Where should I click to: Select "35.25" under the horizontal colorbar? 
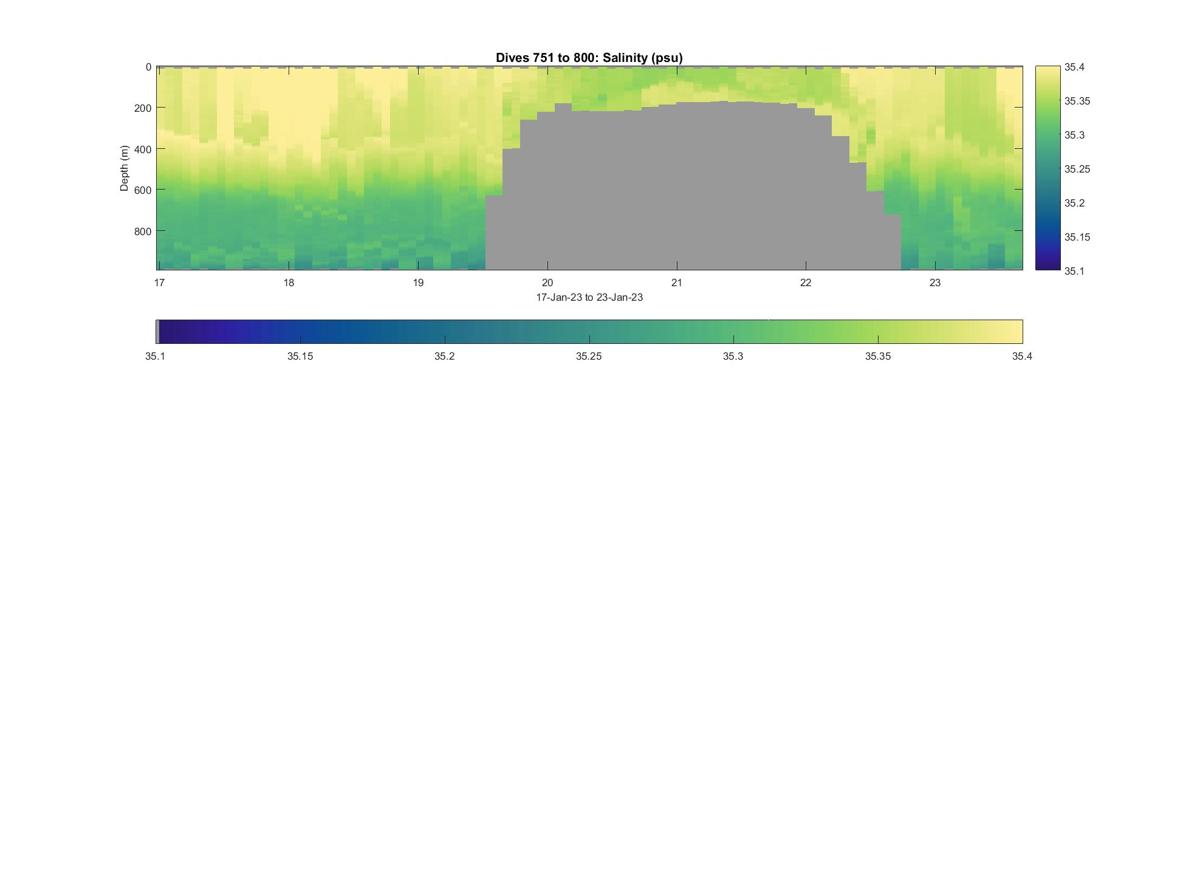(589, 356)
